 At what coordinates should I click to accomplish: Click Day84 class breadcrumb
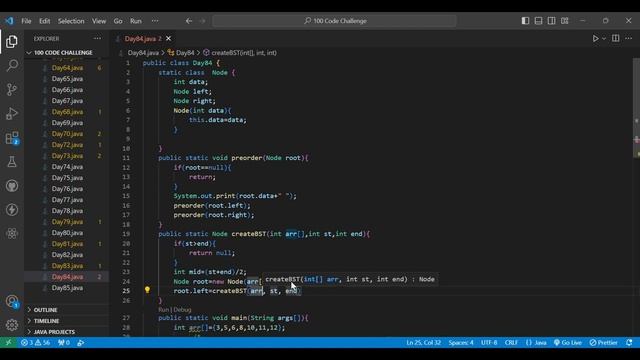click(181, 53)
